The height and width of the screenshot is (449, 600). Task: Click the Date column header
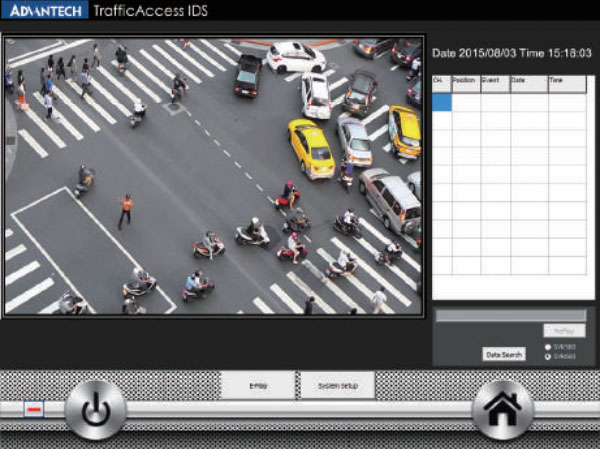529,84
